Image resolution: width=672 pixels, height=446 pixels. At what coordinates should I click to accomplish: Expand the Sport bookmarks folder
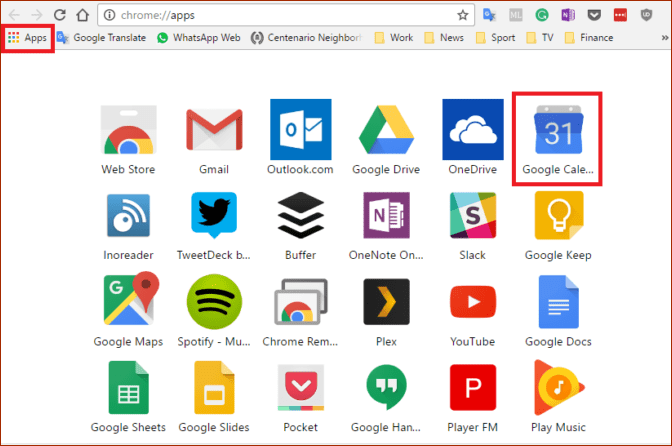(495, 38)
